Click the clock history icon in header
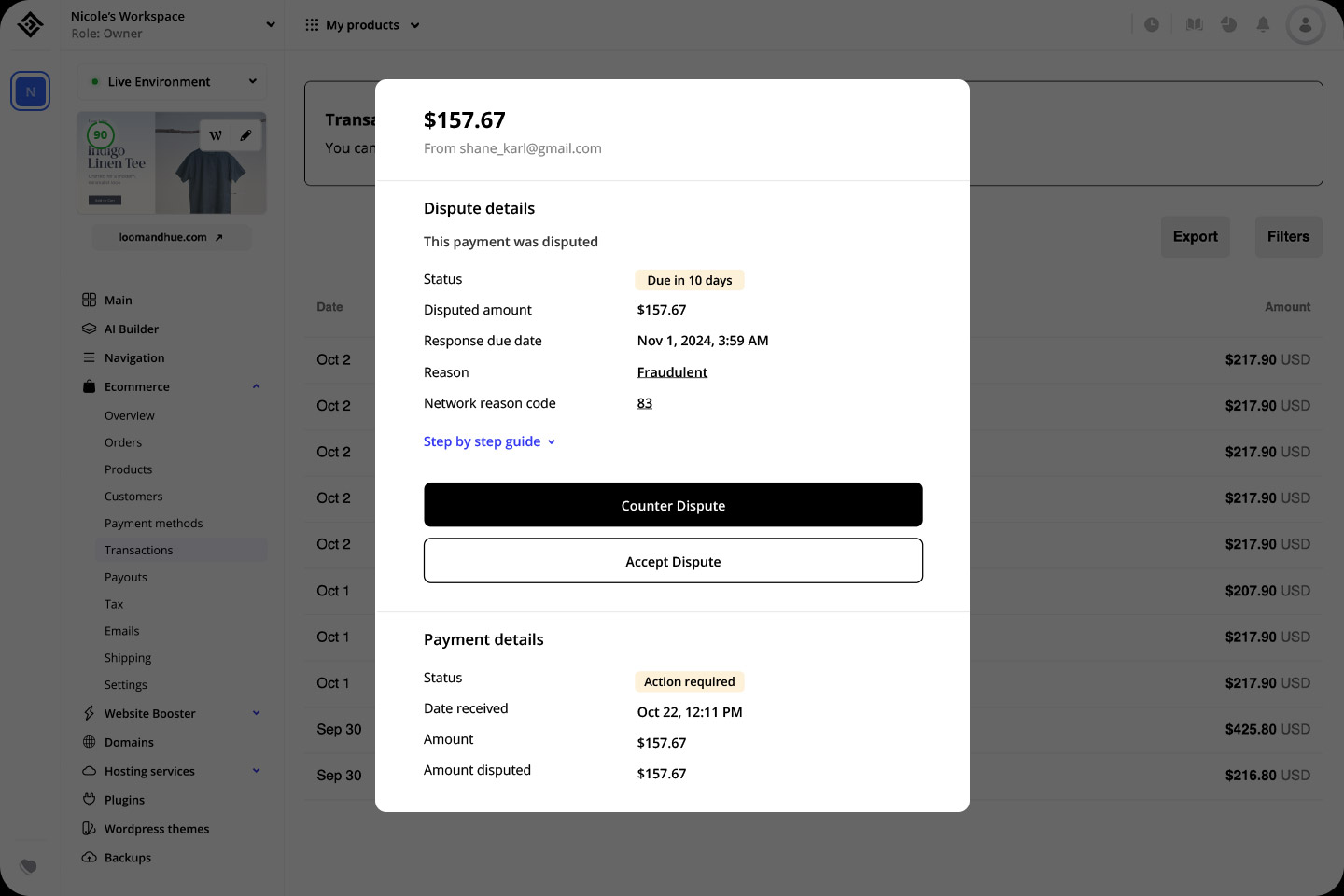1344x896 pixels. (1152, 25)
